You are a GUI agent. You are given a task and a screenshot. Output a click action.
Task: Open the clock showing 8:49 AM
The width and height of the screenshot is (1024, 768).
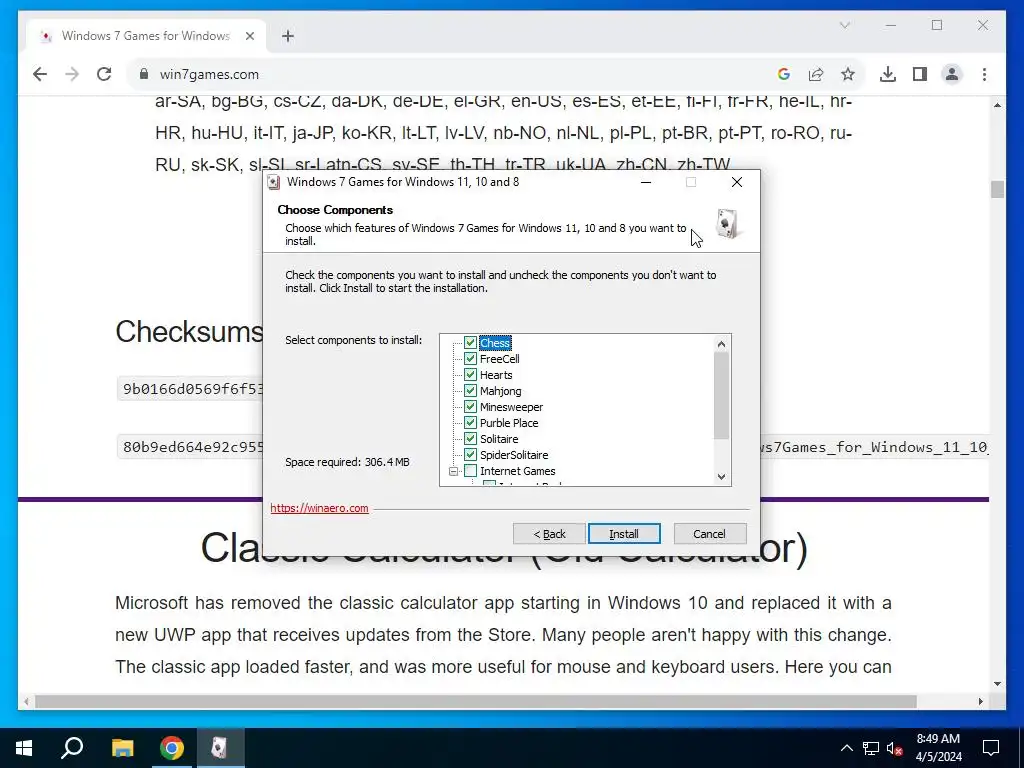pyautogui.click(x=938, y=748)
